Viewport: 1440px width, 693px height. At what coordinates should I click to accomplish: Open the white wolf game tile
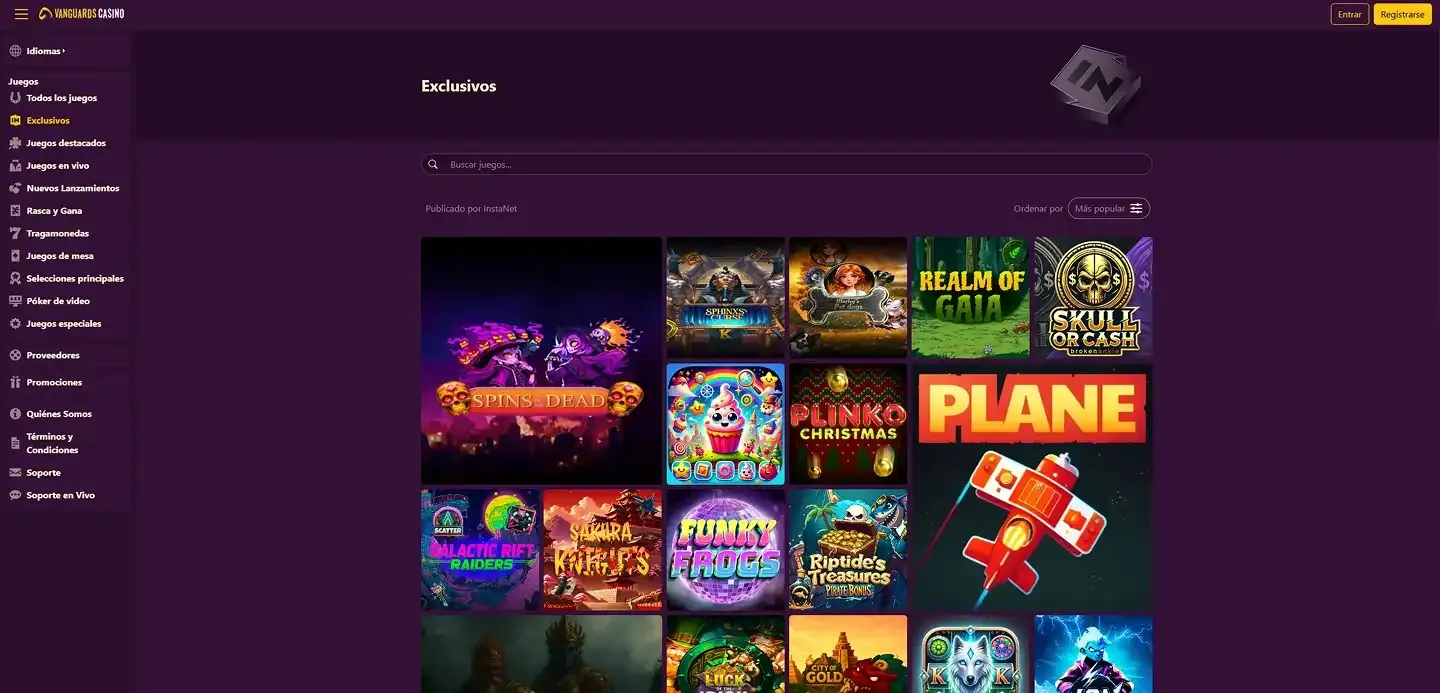click(x=970, y=654)
